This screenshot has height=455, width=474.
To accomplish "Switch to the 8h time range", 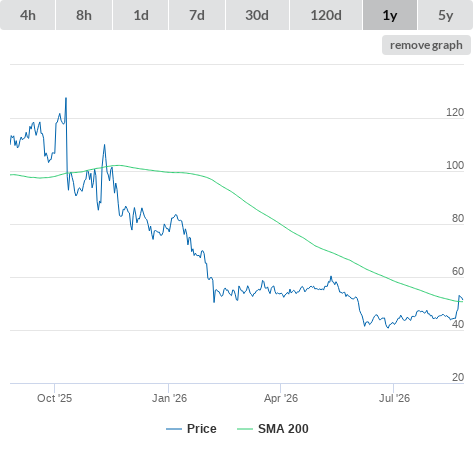I will click(84, 15).
